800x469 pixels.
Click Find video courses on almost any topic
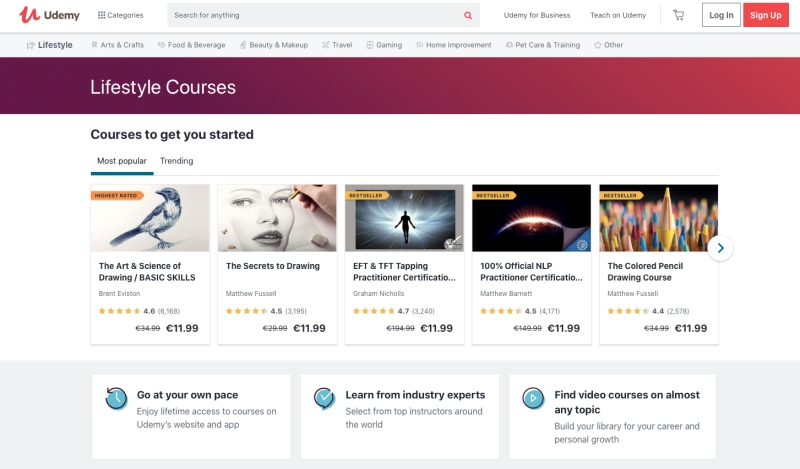[x=627, y=402]
